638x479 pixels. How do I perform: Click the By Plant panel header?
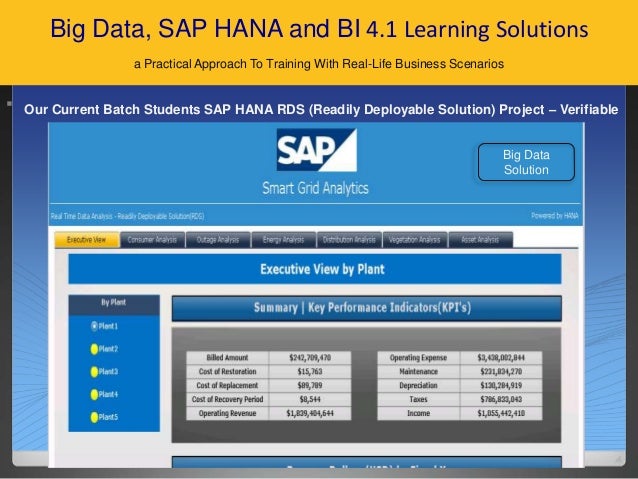click(114, 304)
